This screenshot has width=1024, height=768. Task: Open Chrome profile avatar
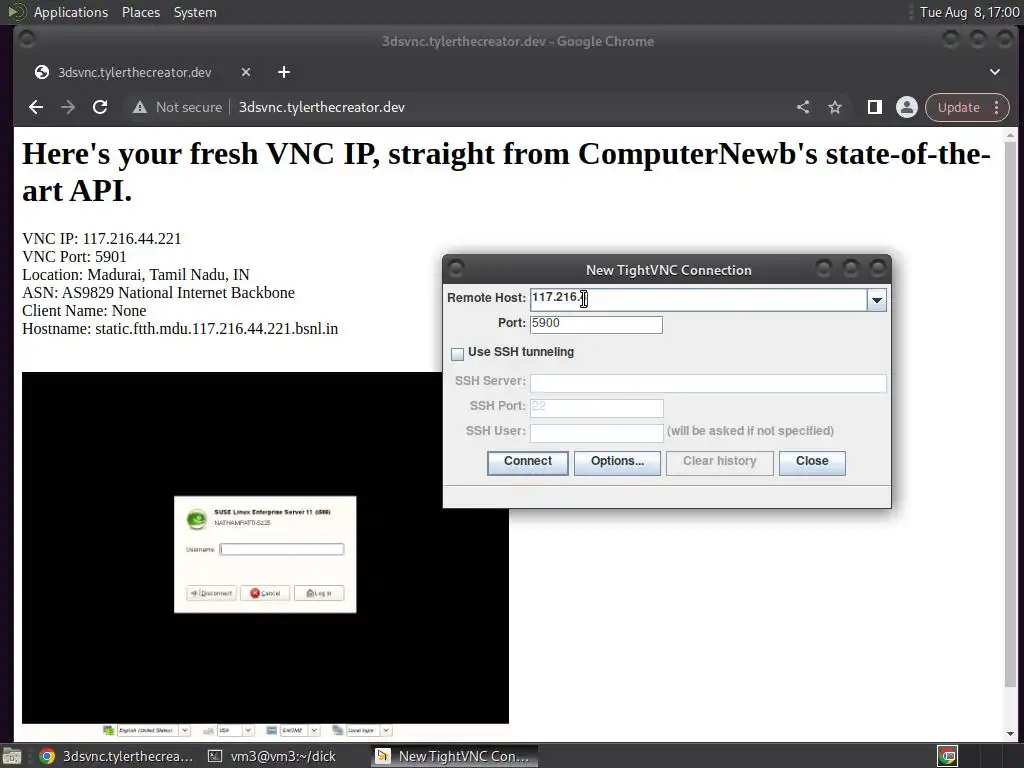click(906, 107)
